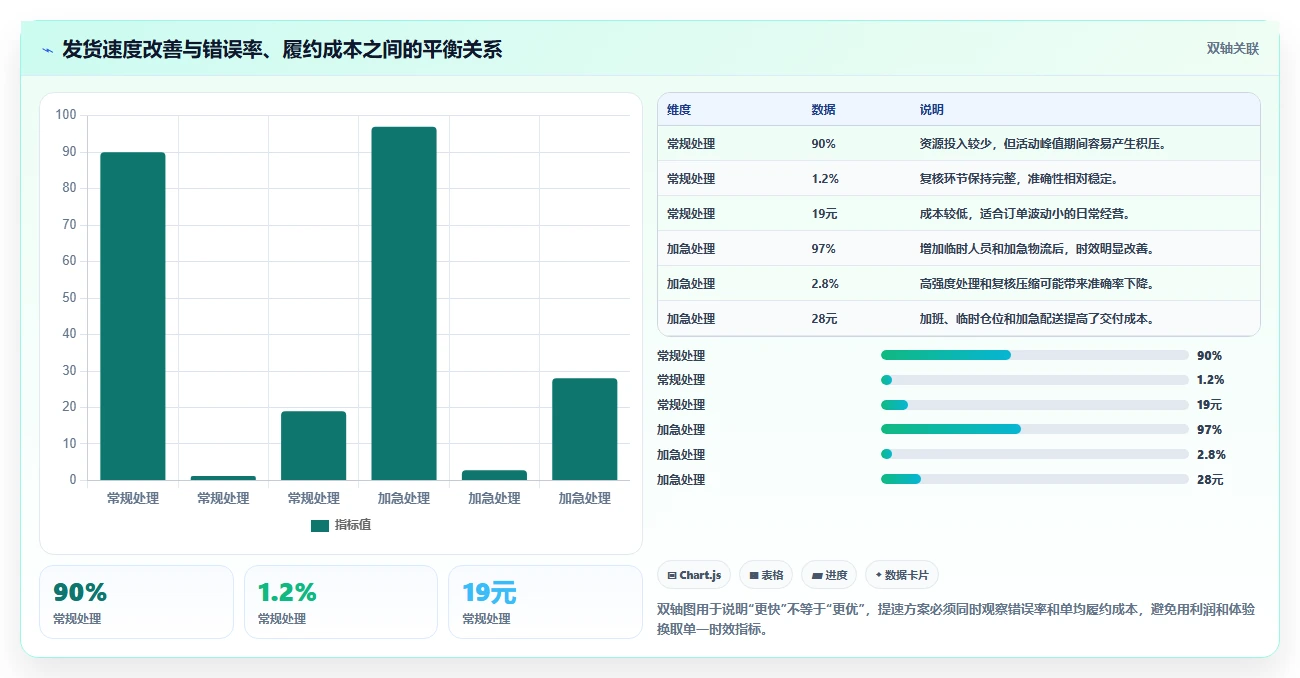Click the 数据 column header

click(823, 110)
